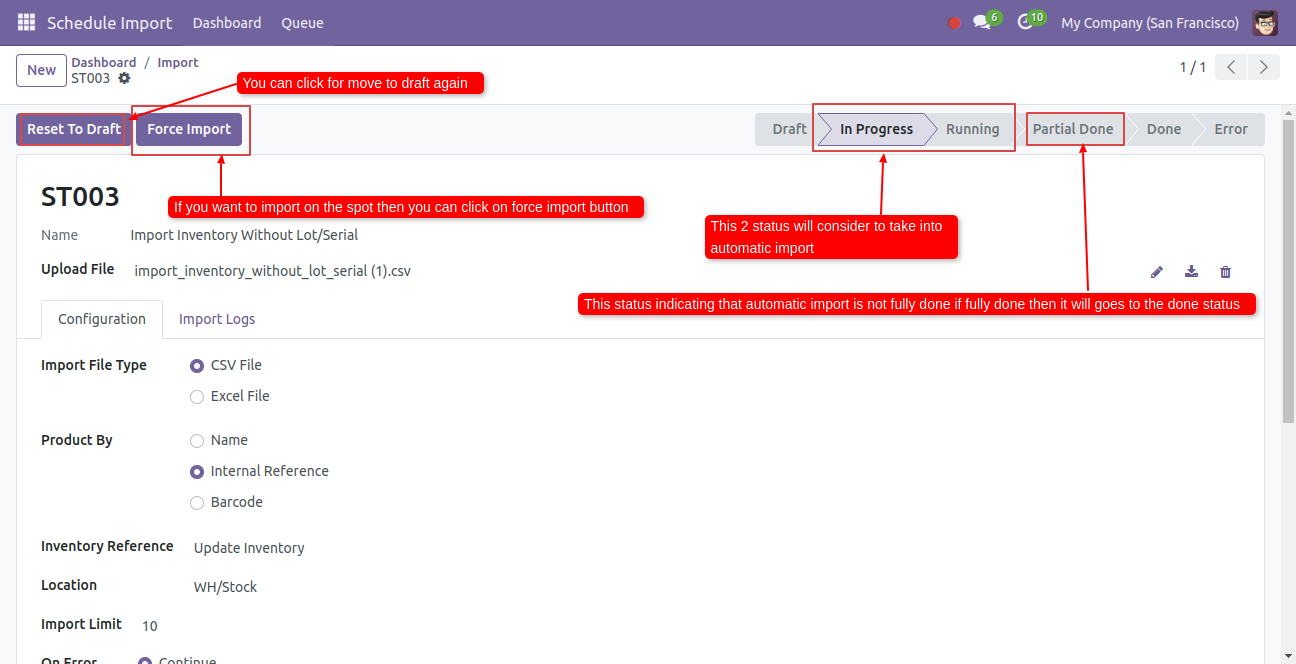Download the uploaded CSV file
The width and height of the screenshot is (1296, 664).
(1191, 271)
